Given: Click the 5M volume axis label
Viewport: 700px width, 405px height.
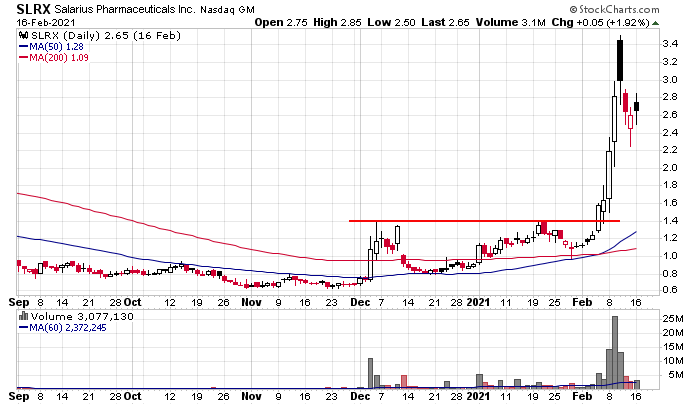Looking at the screenshot, I should tap(676, 375).
